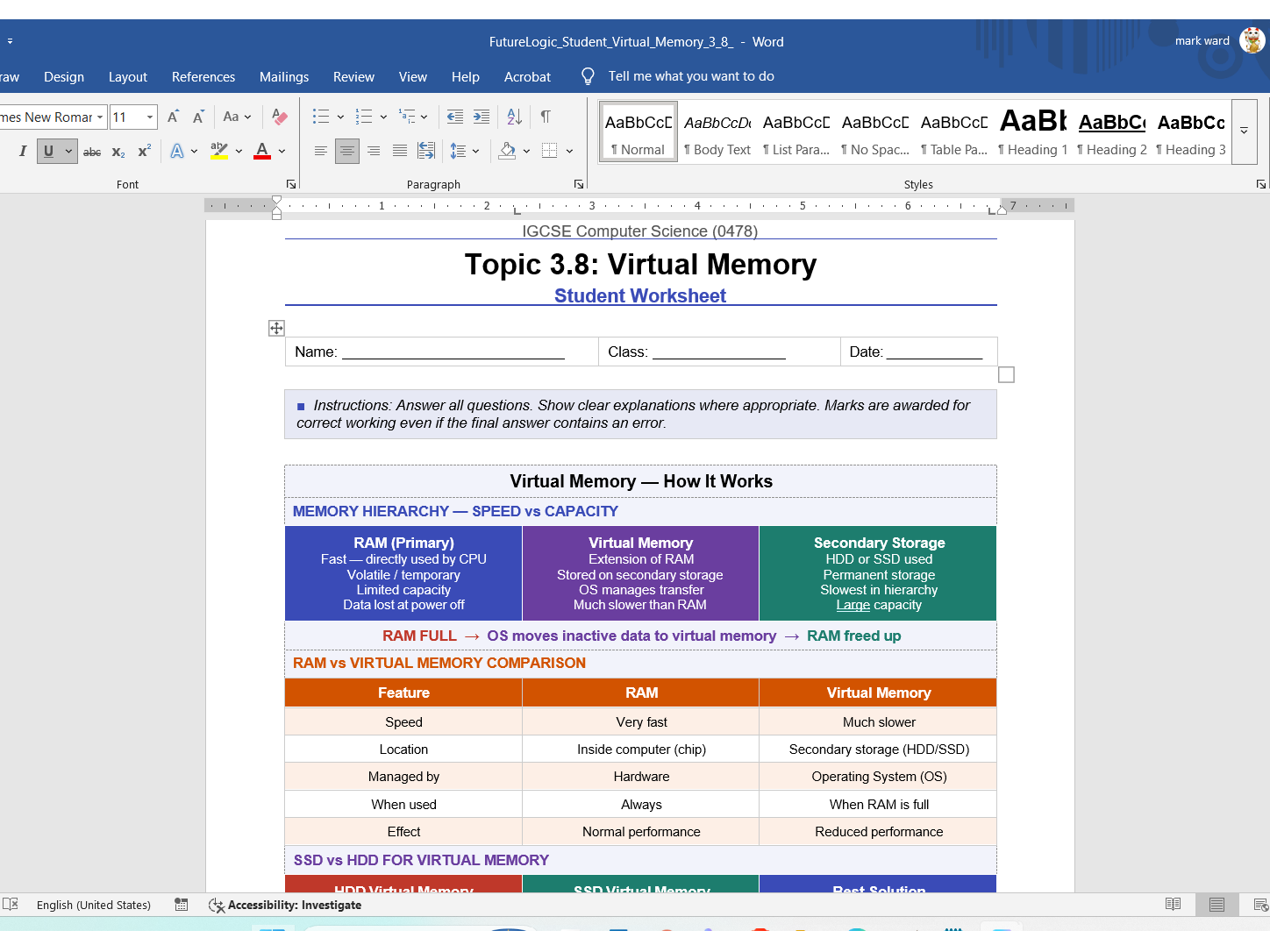The image size is (1270, 952).
Task: Click English (United States) language indicator
Action: (94, 906)
